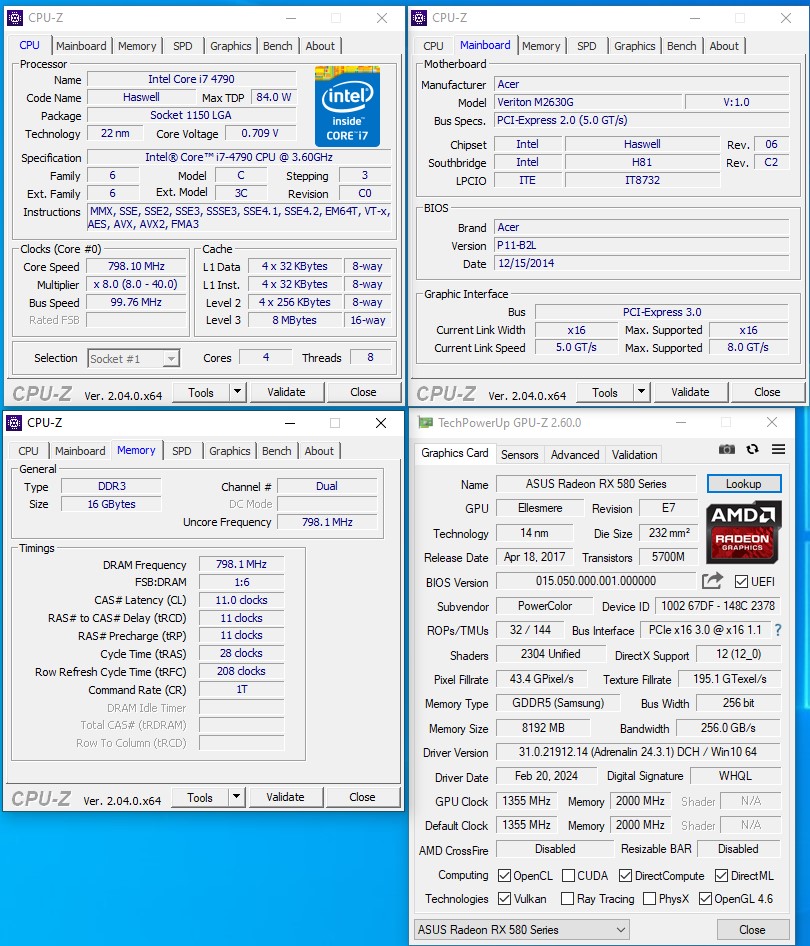Toggle the Vulkan checkbox
Viewport: 810px width, 946px height.
[x=504, y=898]
